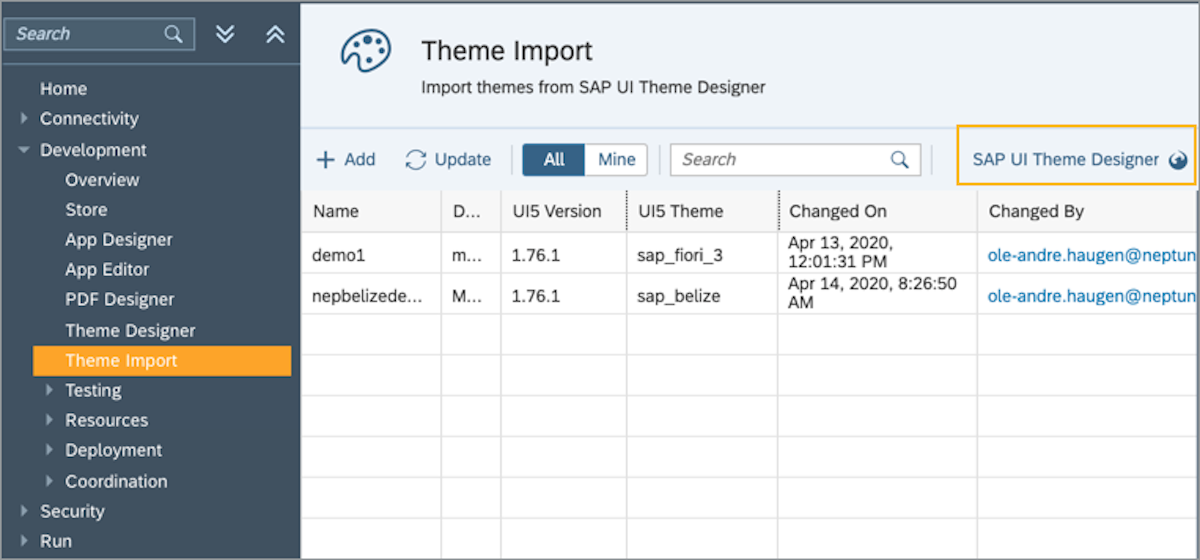The height and width of the screenshot is (560, 1200).
Task: Open PDF Designer in the navigation
Action: coord(120,300)
